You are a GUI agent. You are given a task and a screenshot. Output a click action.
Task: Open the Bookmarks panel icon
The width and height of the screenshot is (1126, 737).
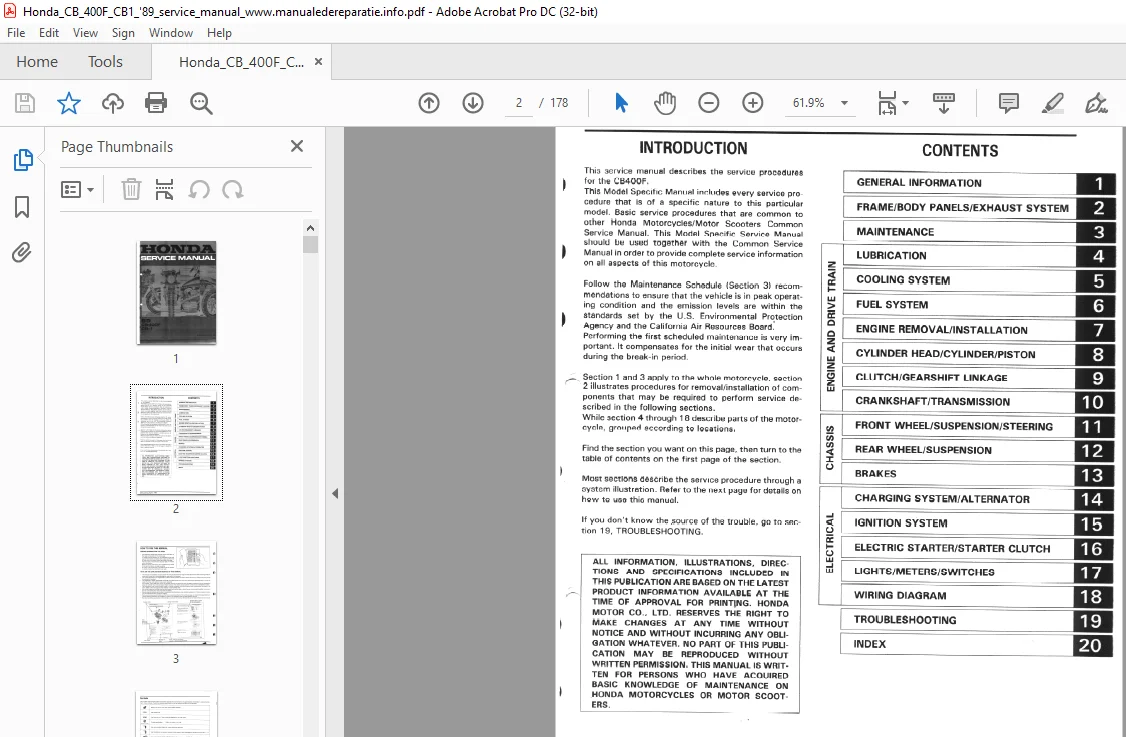[22, 207]
